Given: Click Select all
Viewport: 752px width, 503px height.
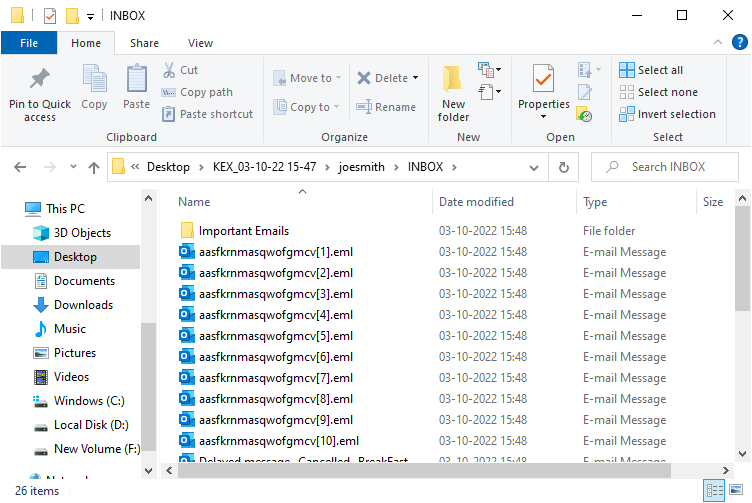Looking at the screenshot, I should (x=651, y=70).
